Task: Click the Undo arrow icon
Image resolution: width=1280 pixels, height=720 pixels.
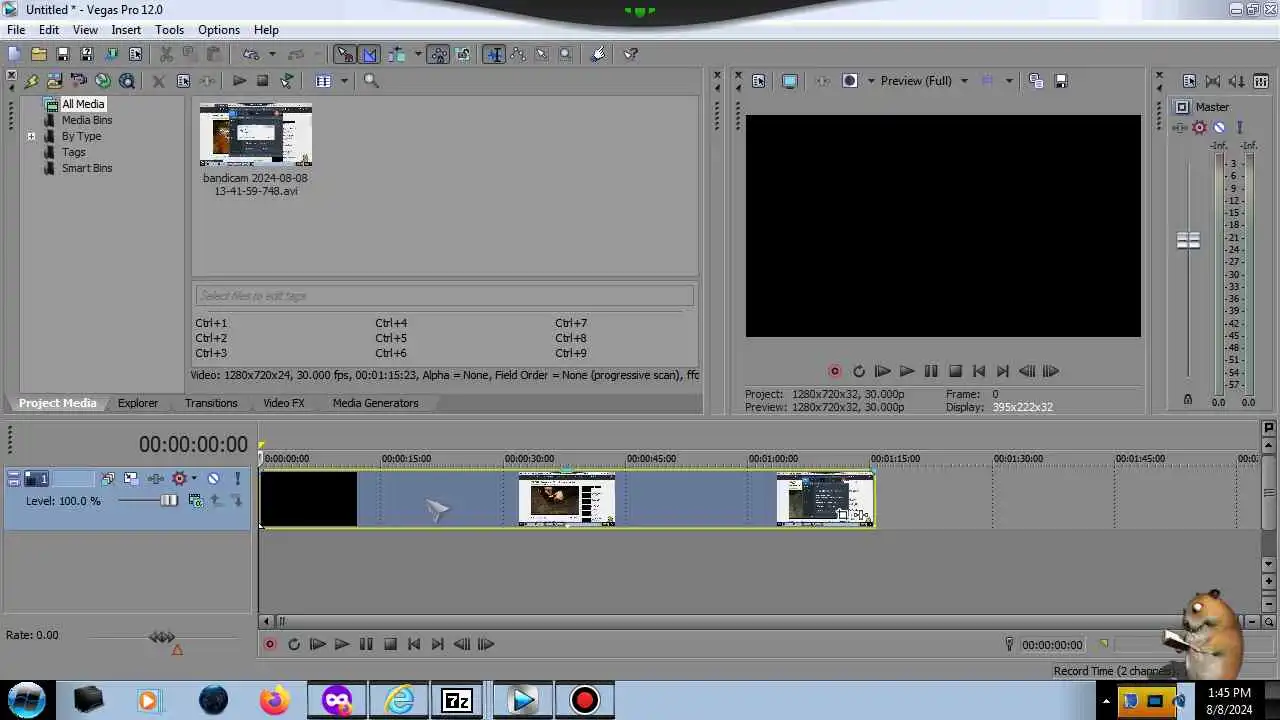Action: [x=251, y=54]
